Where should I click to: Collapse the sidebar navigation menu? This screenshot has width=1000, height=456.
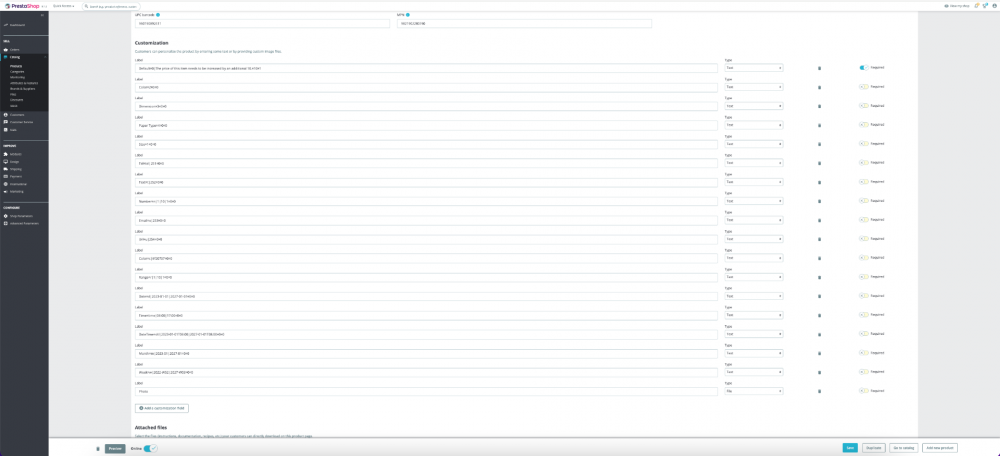(42, 14)
